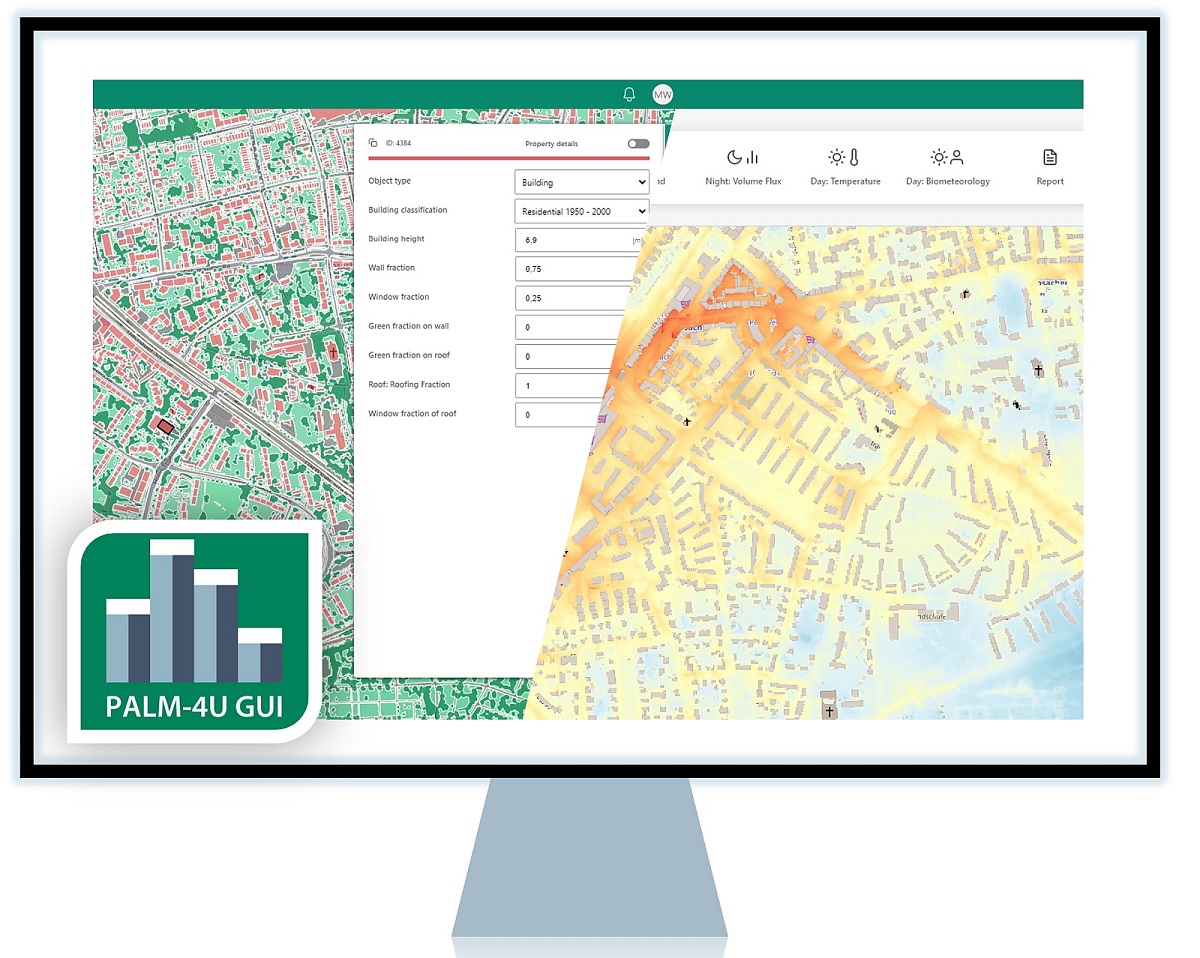Click the PALM-4U GUI logo
This screenshot has height=958, width=1200.
[194, 632]
